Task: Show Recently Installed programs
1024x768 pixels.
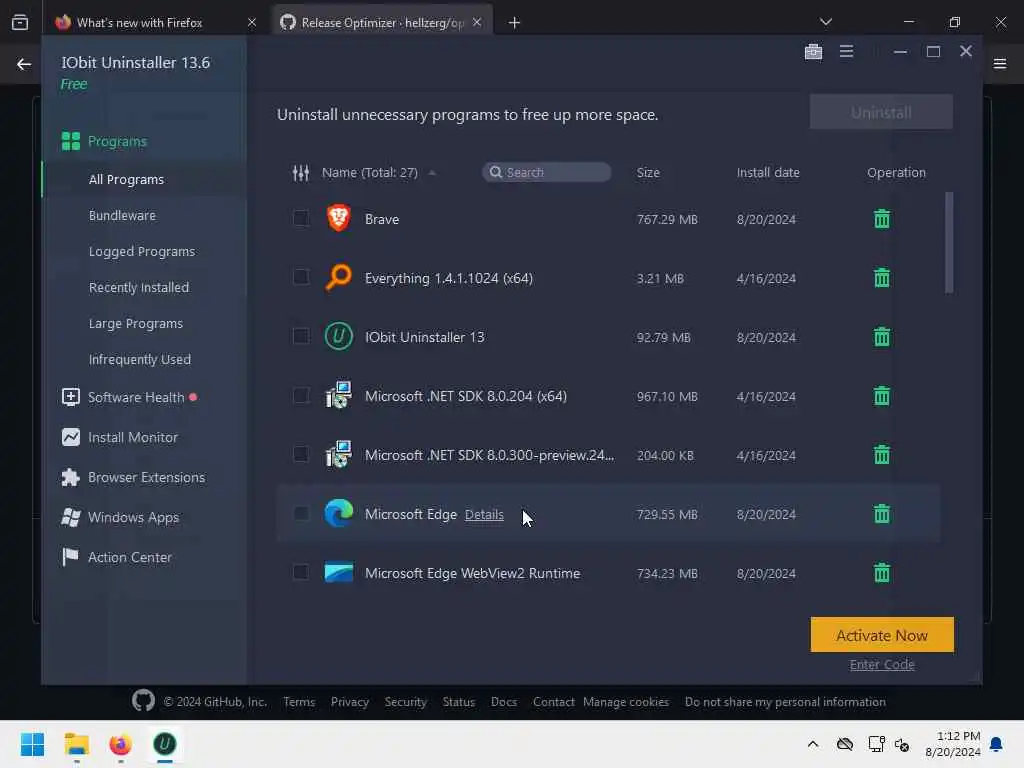Action: point(138,287)
